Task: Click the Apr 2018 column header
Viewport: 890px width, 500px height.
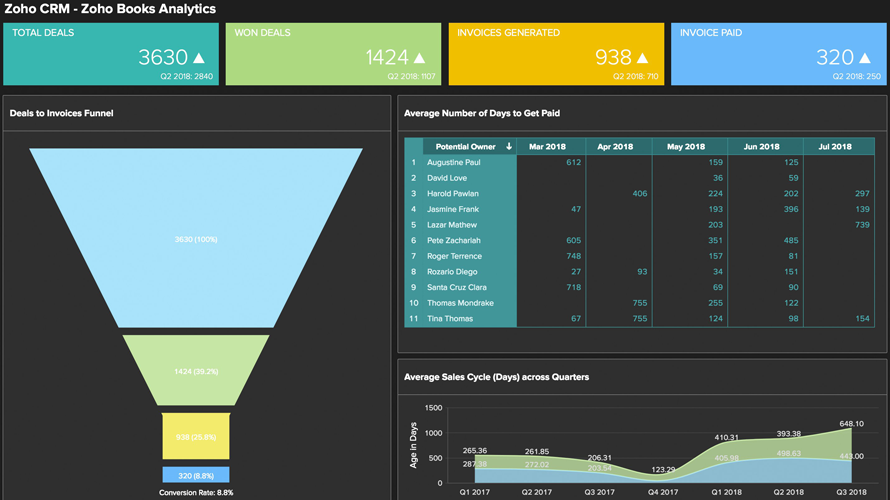Action: (618, 147)
